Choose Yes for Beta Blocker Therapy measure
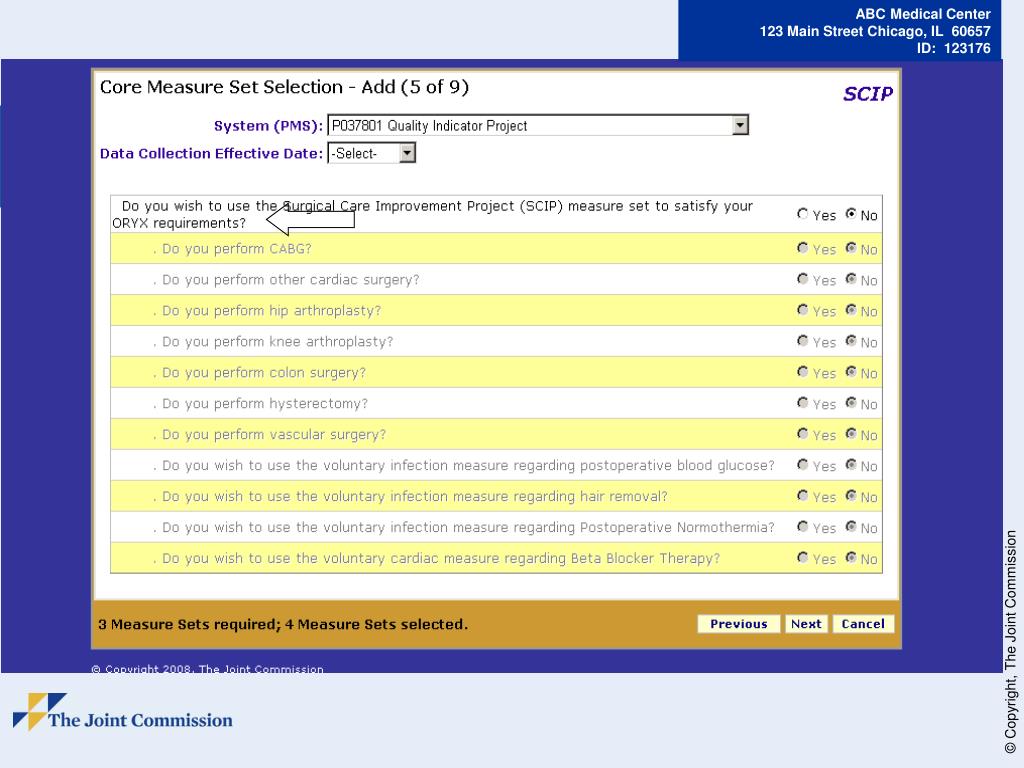The height and width of the screenshot is (768, 1024). click(803, 558)
